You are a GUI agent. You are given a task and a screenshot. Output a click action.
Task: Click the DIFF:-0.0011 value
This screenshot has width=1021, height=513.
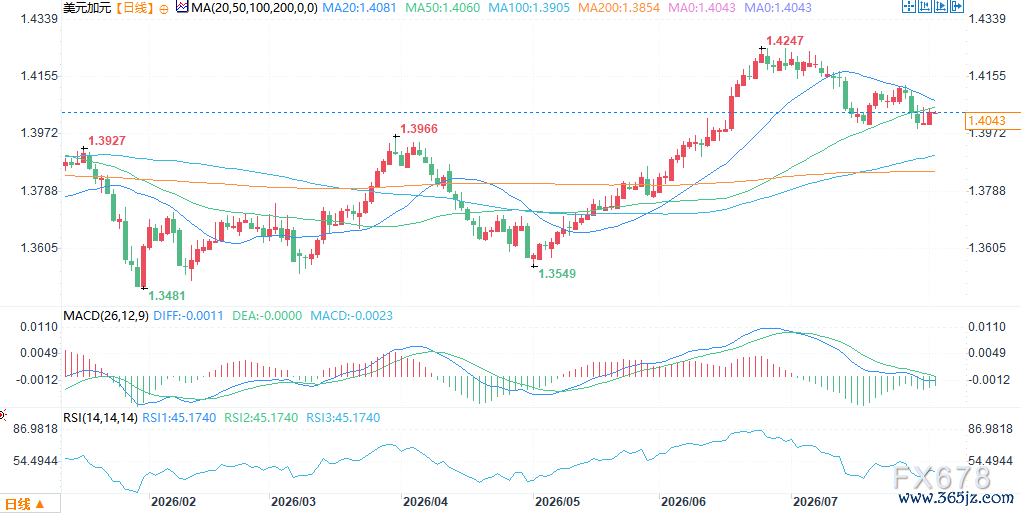[187, 316]
